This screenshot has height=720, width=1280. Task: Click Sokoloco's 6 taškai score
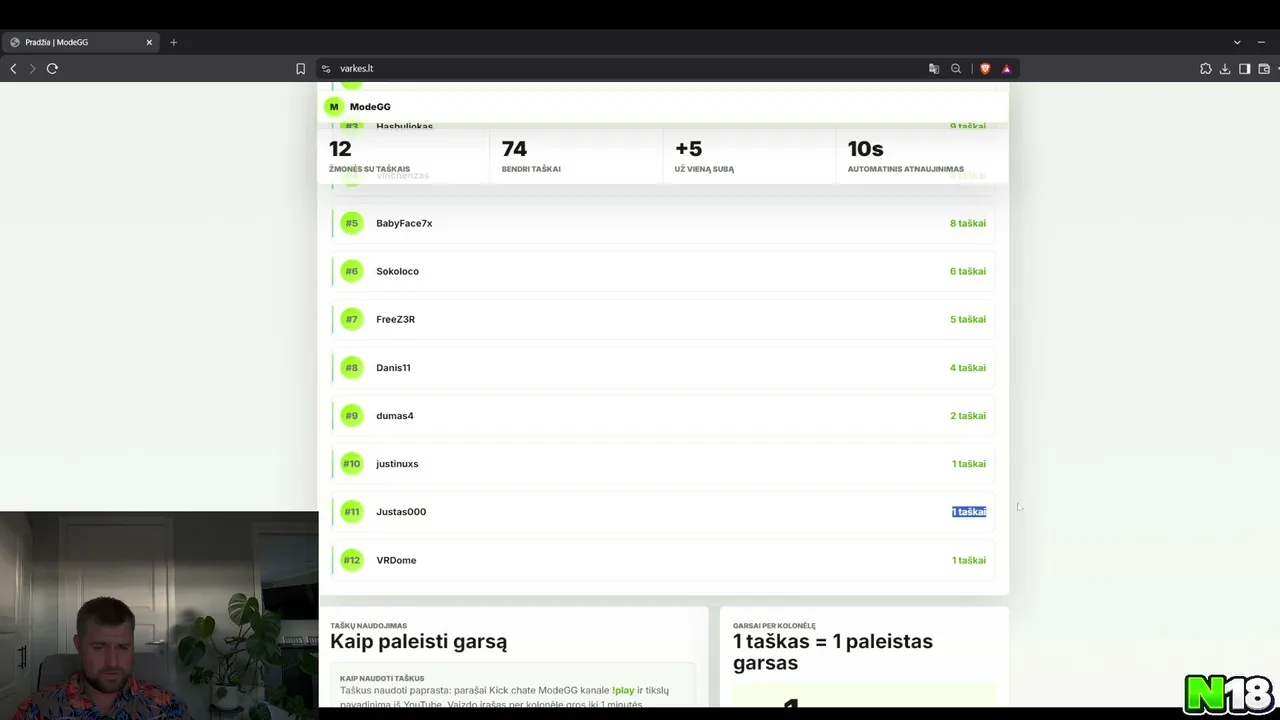[x=968, y=271]
